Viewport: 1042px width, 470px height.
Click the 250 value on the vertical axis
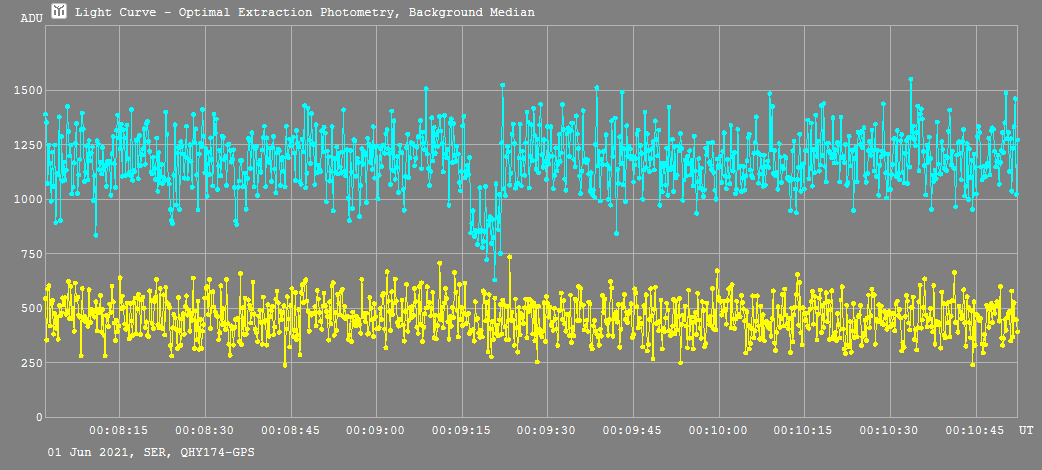point(31,362)
